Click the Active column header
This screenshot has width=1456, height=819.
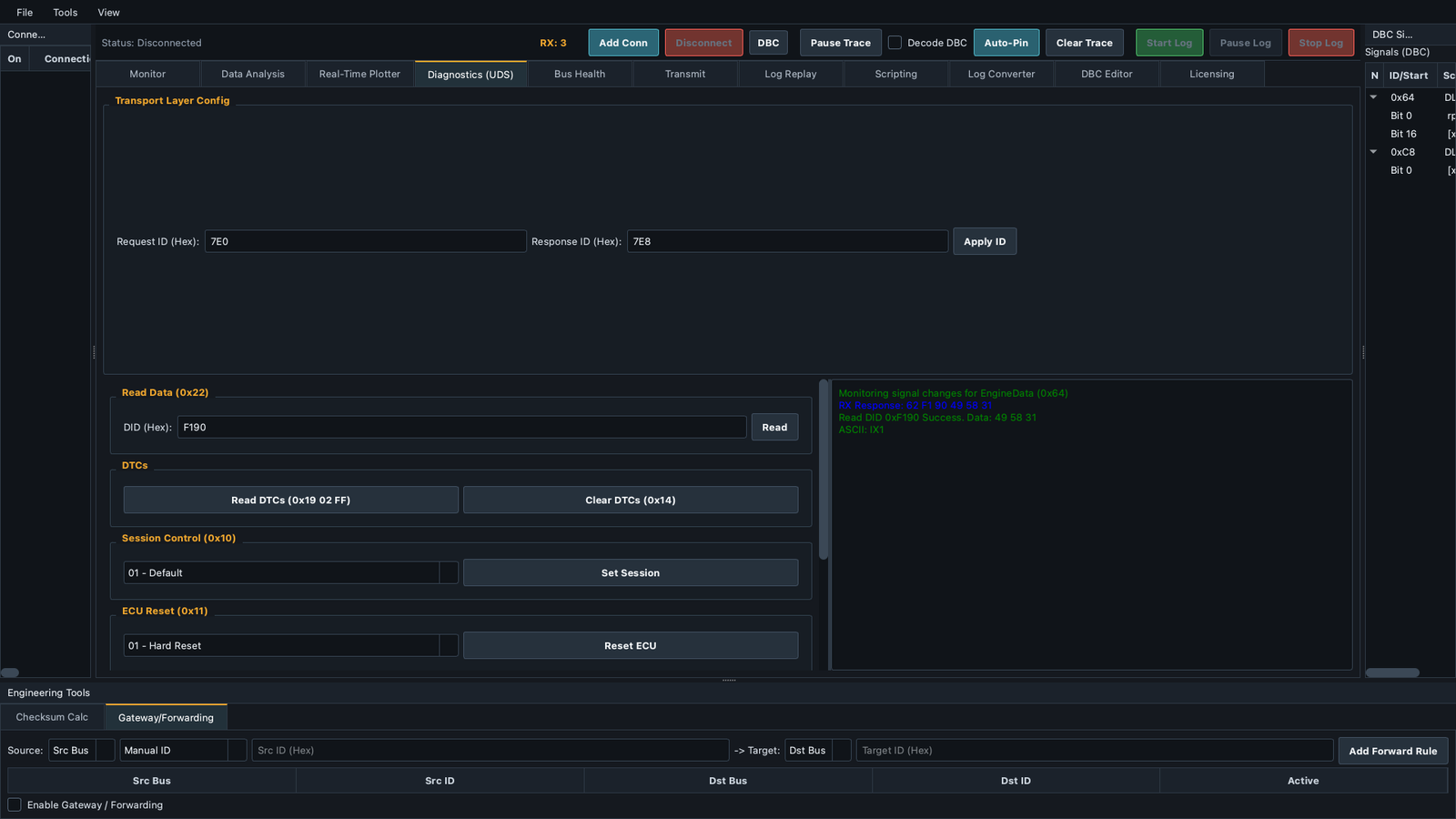(1303, 781)
